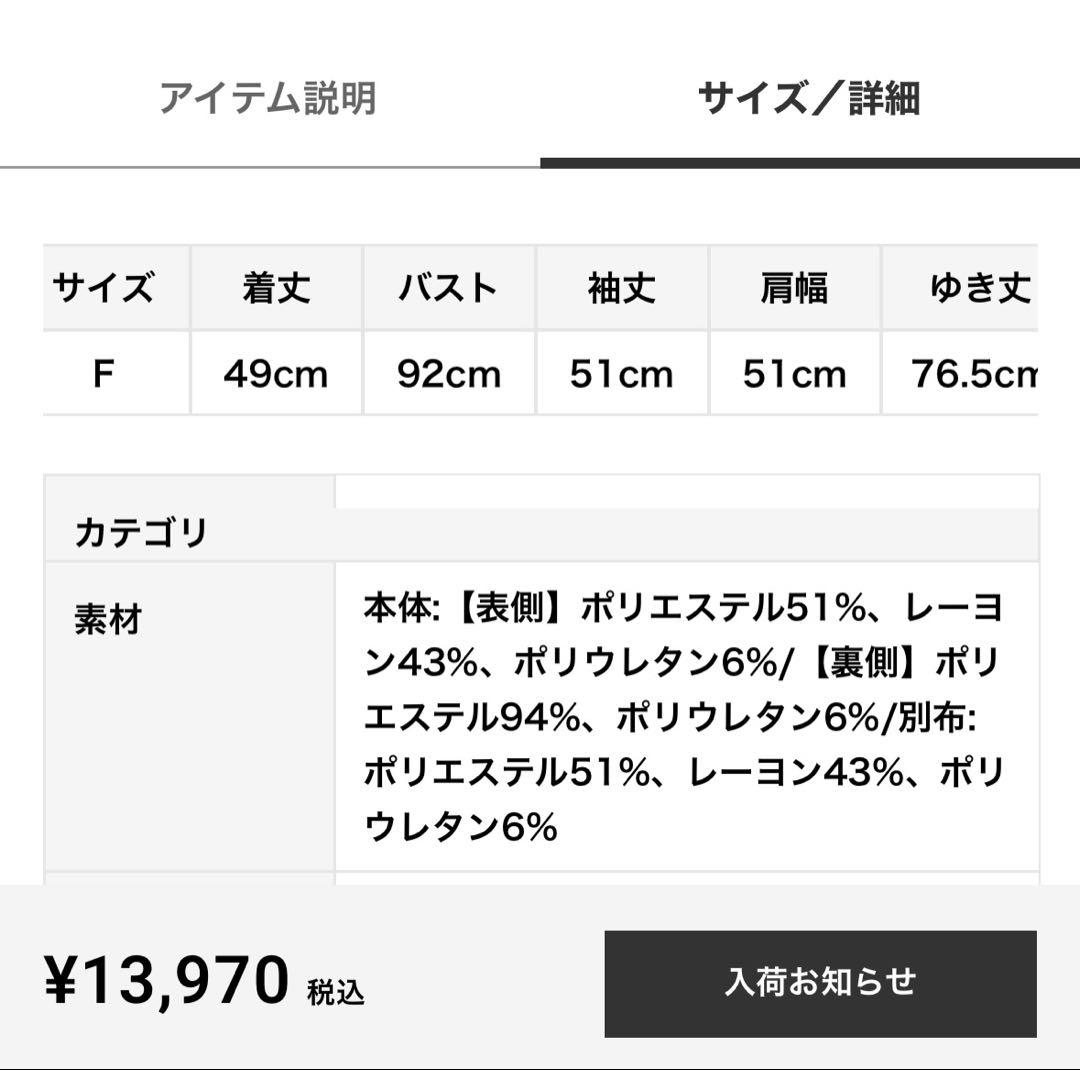This screenshot has height=1070, width=1080.
Task: Select the バスト column header
Action: click(x=449, y=288)
